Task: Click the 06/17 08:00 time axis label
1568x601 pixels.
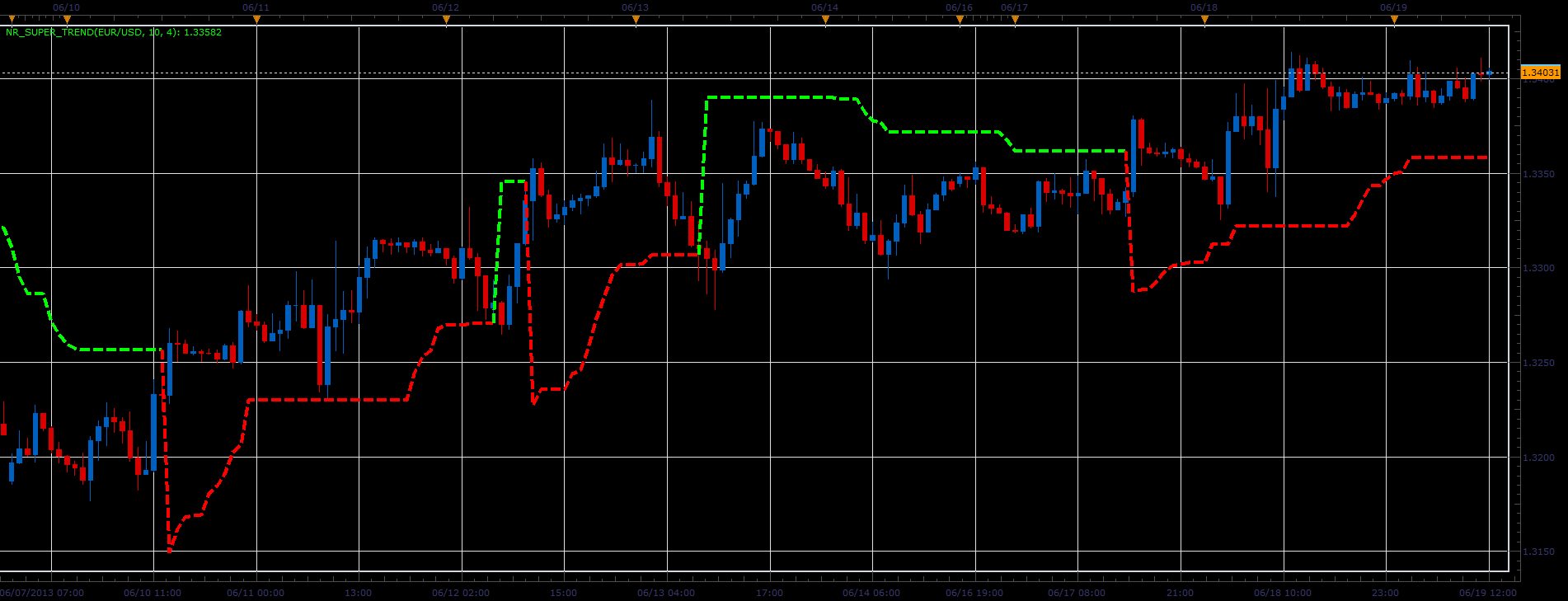Action: [1077, 593]
